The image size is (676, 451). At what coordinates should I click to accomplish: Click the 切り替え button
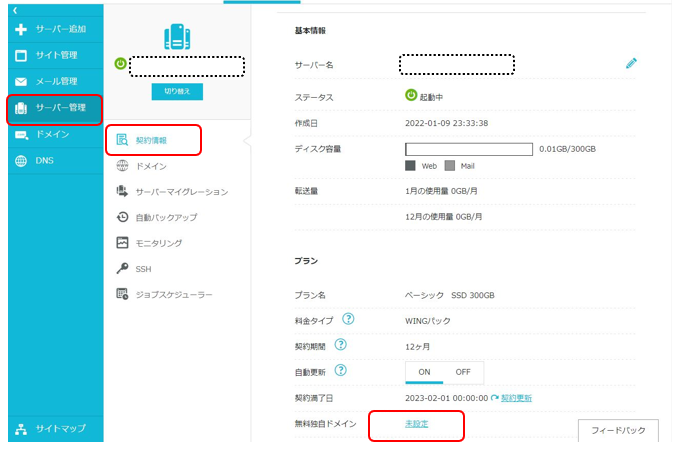point(177,91)
